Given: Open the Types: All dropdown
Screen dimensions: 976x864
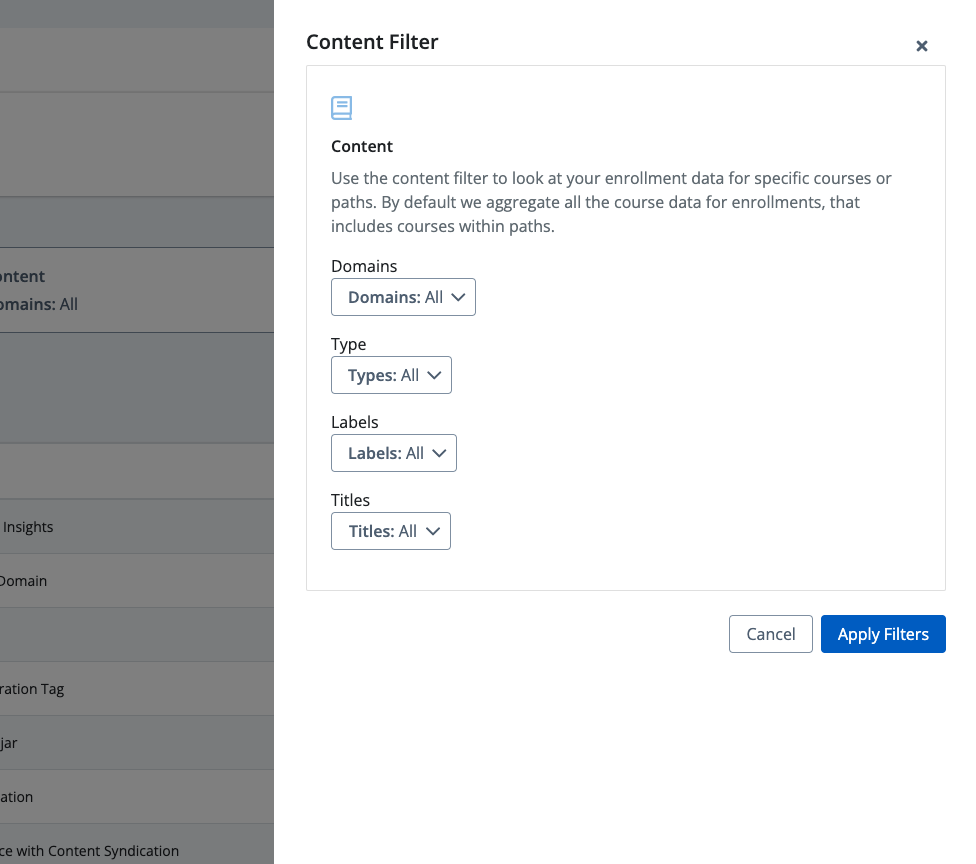Looking at the screenshot, I should [x=392, y=375].
